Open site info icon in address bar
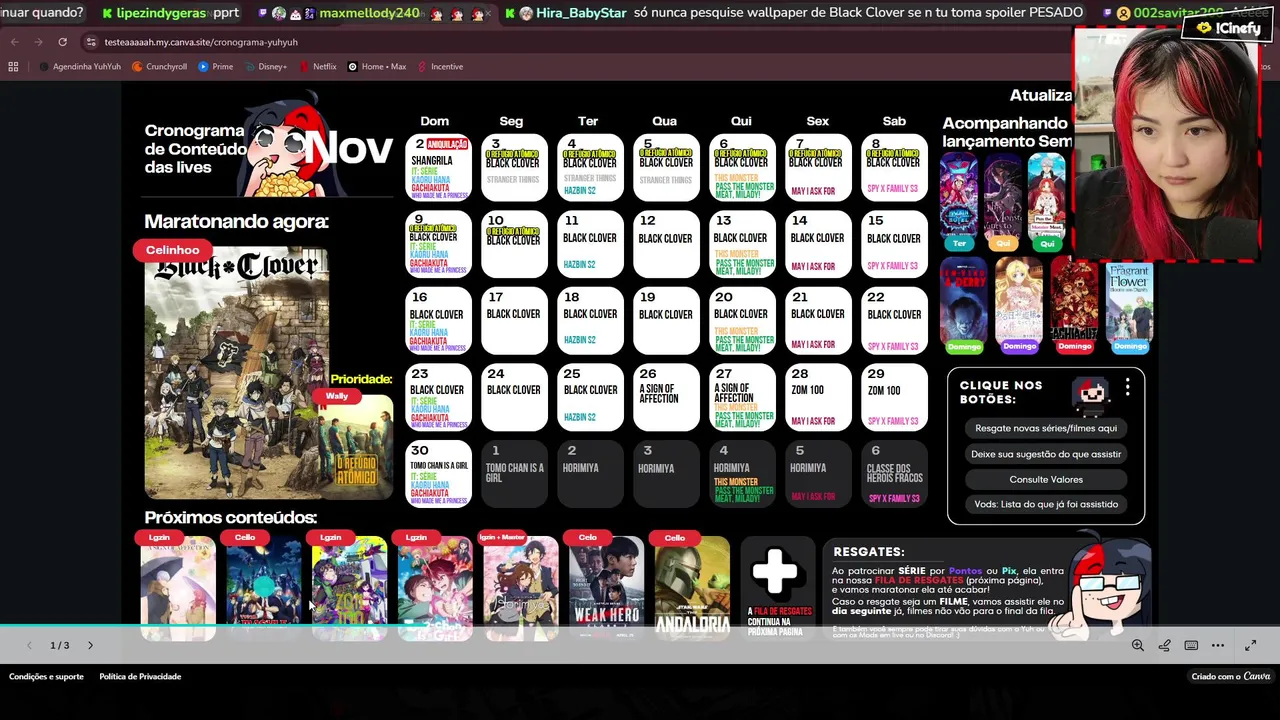Viewport: 1280px width, 720px height. click(91, 42)
